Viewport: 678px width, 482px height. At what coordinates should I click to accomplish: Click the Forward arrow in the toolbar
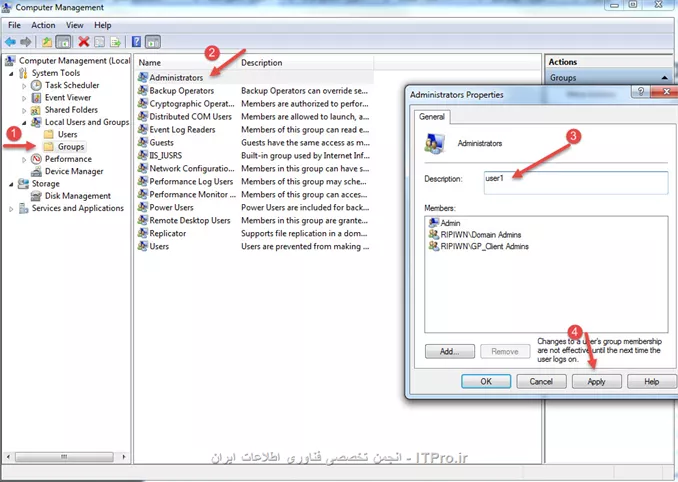[x=26, y=42]
